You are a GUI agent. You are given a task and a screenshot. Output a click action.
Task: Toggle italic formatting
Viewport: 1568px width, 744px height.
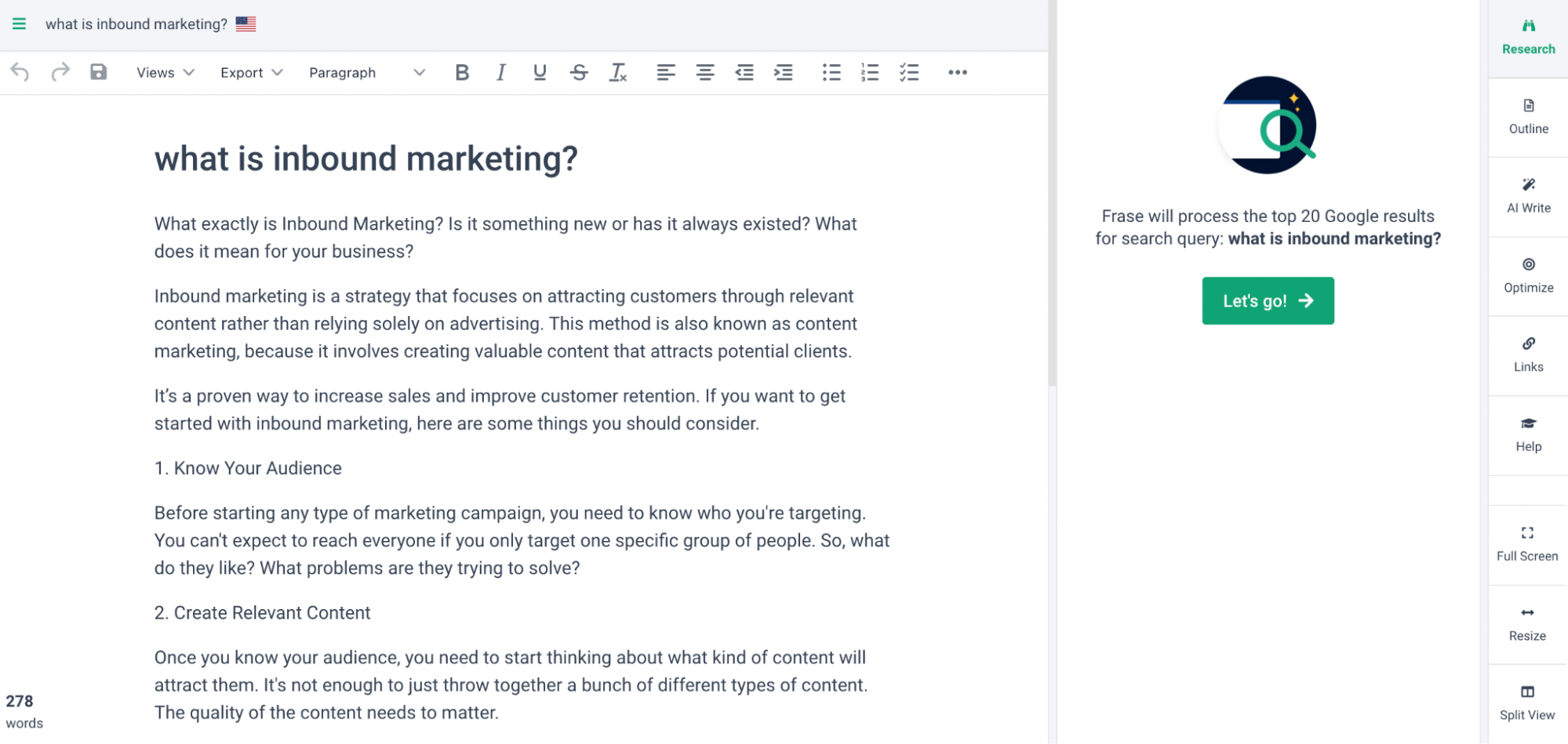[500, 72]
